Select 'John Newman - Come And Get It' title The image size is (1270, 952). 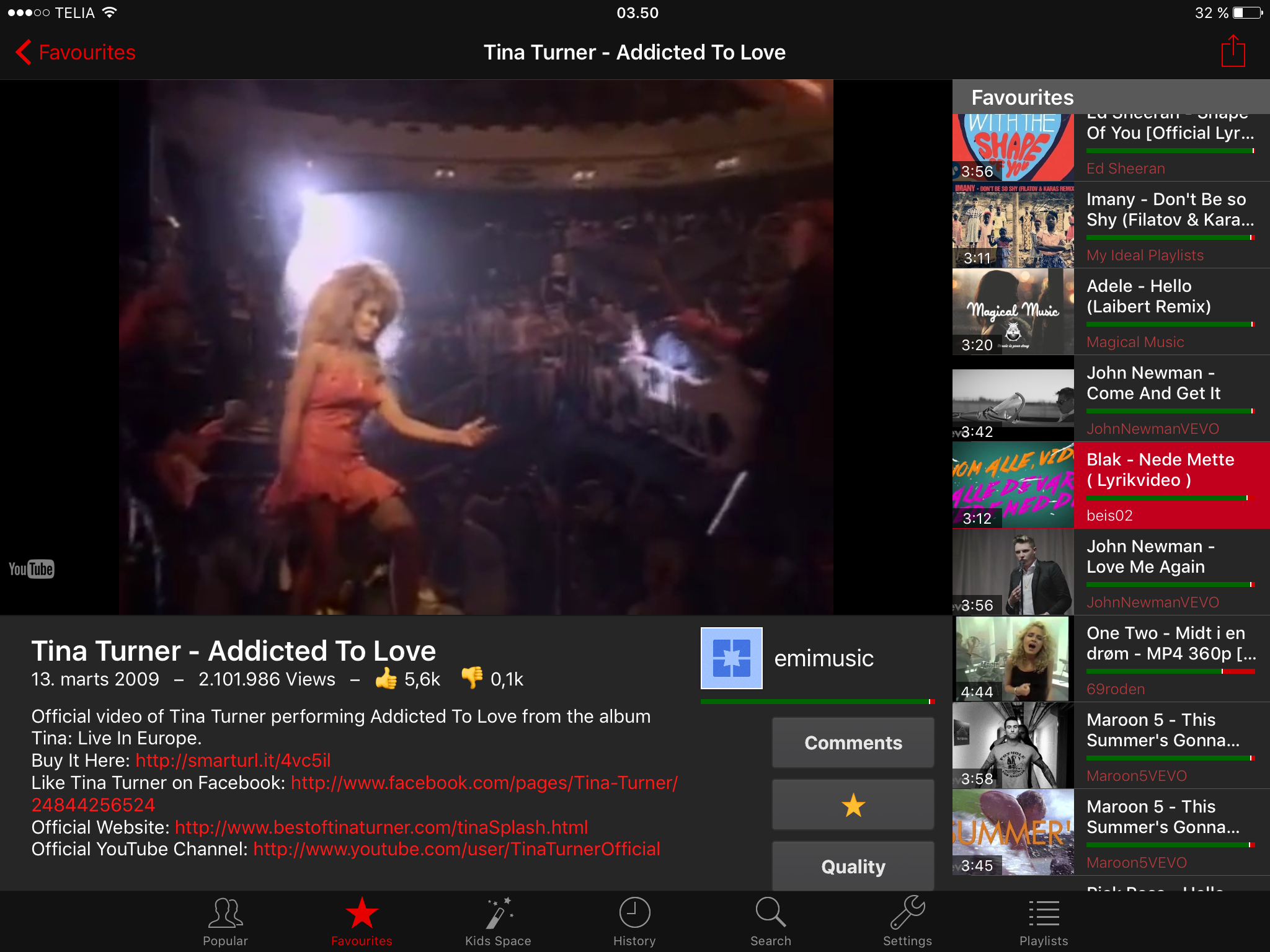coord(1153,383)
